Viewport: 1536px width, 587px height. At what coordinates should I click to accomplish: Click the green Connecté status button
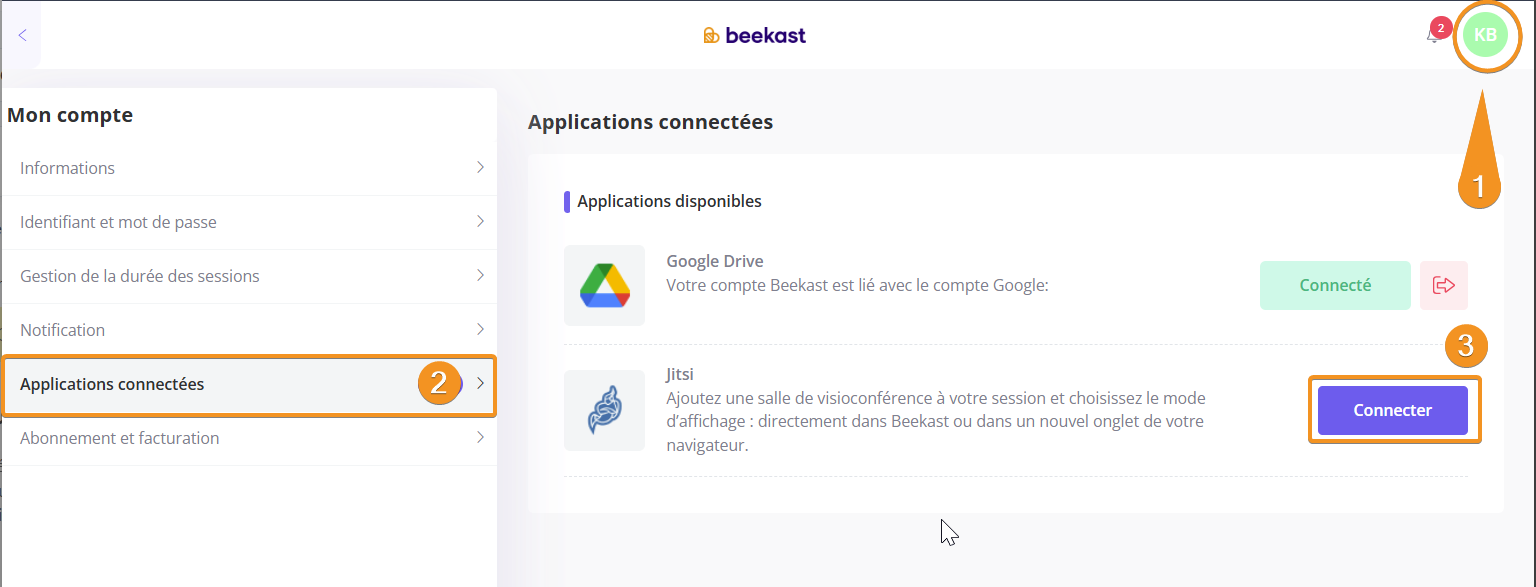pyautogui.click(x=1334, y=286)
